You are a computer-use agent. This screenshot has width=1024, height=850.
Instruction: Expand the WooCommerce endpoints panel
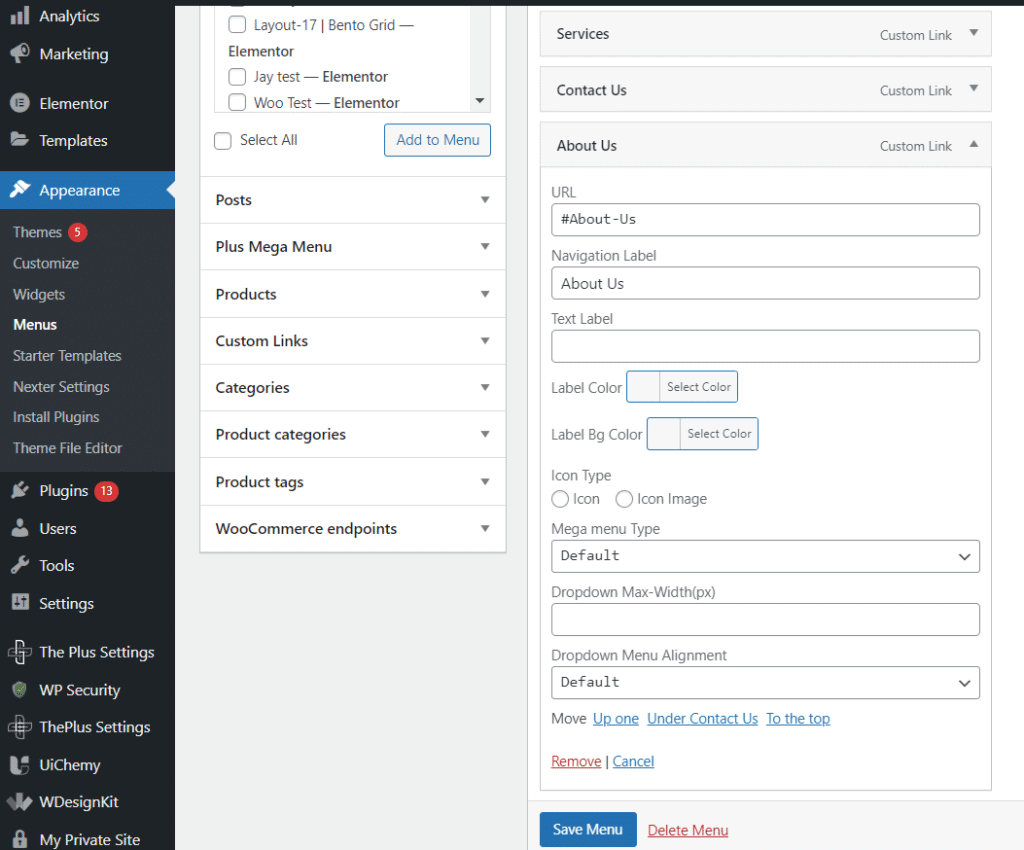(x=353, y=529)
